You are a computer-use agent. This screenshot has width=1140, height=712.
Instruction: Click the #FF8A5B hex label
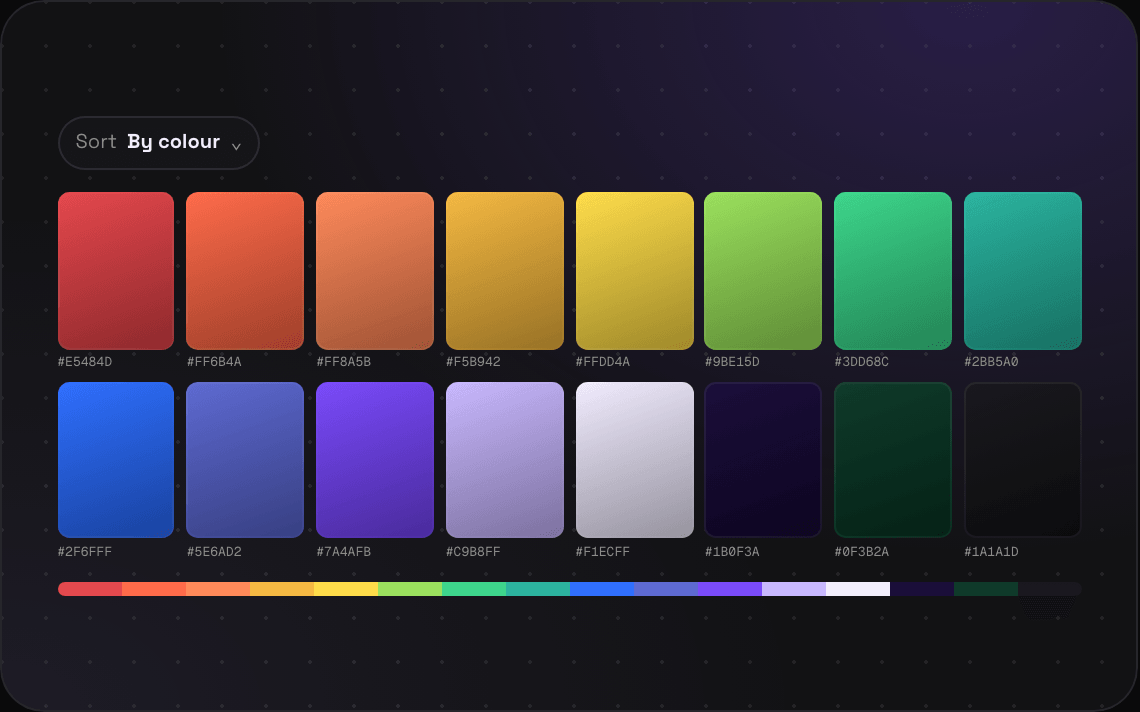(344, 361)
